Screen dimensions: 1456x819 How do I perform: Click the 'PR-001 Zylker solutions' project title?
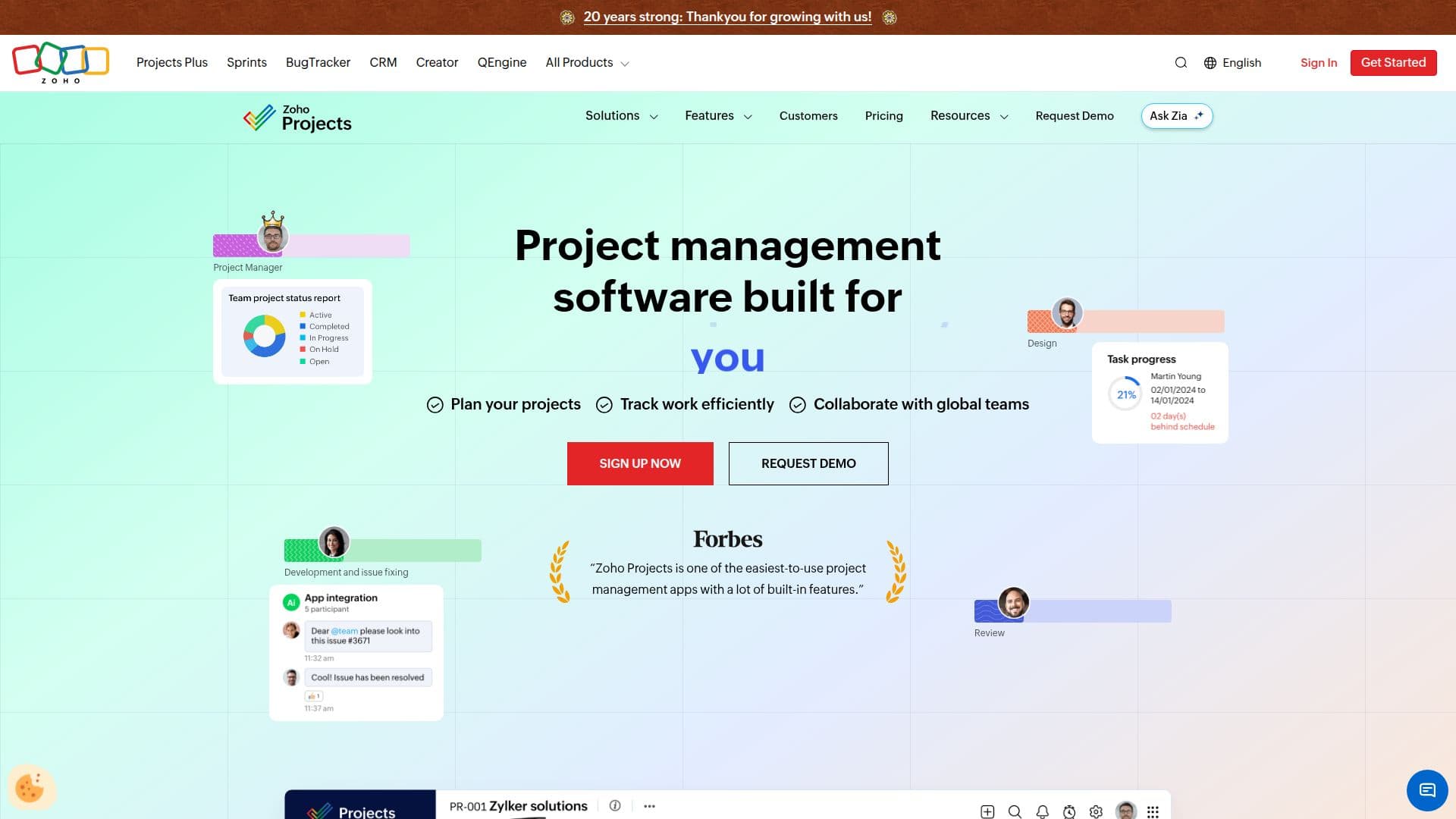pos(518,806)
